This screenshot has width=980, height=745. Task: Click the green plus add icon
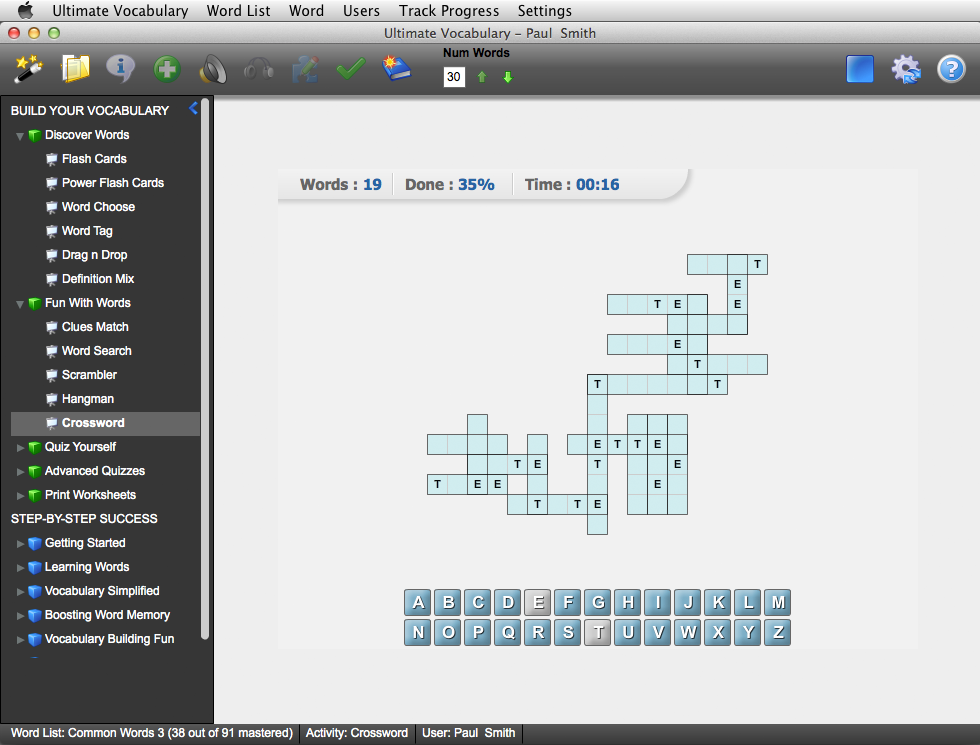pyautogui.click(x=167, y=69)
